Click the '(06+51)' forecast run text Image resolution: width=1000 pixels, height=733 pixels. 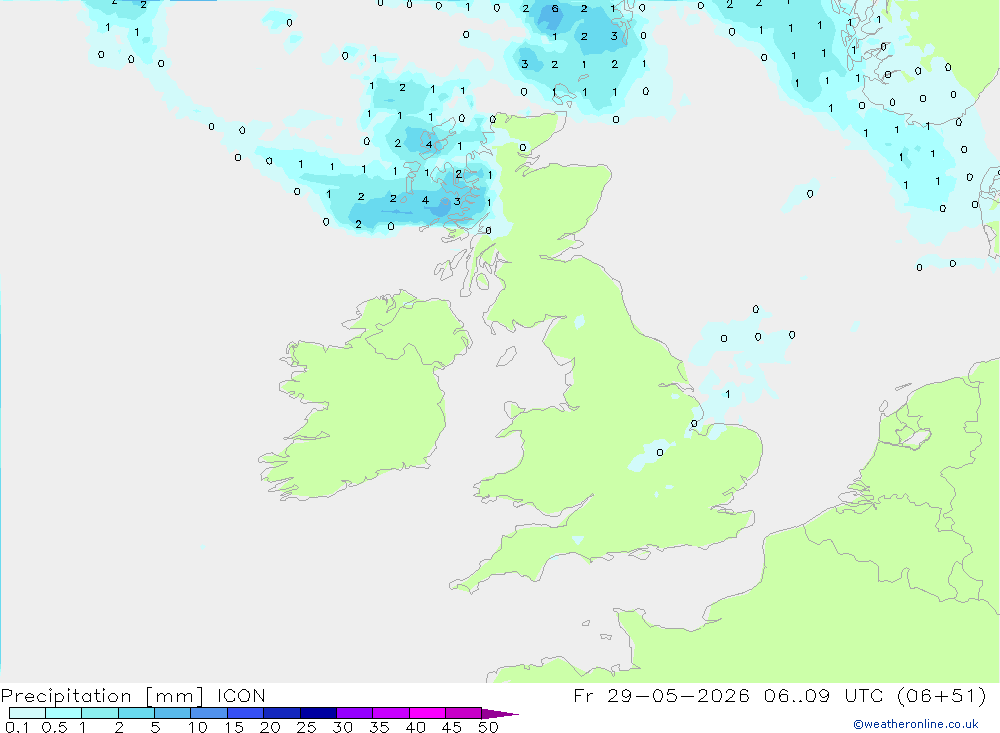click(941, 695)
